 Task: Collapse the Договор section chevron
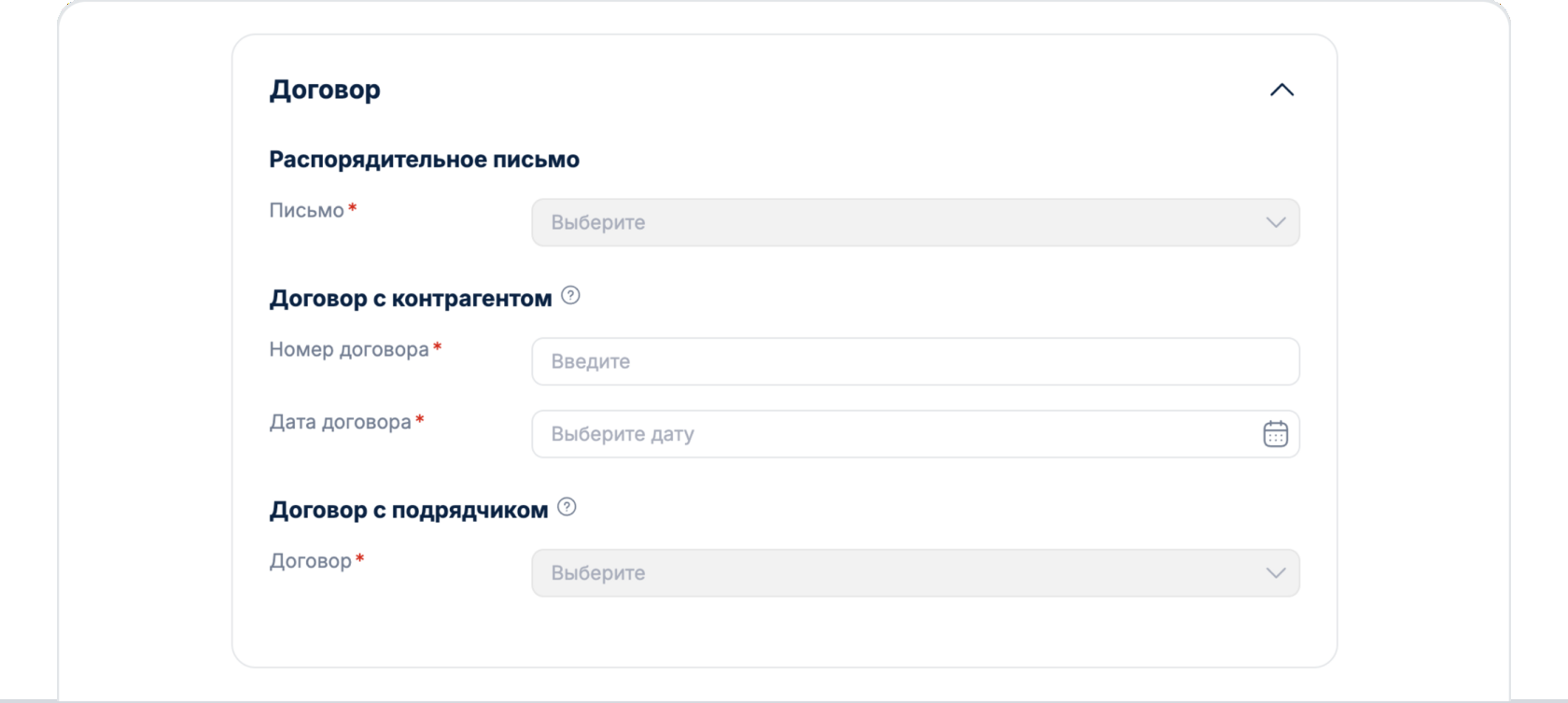point(1281,91)
